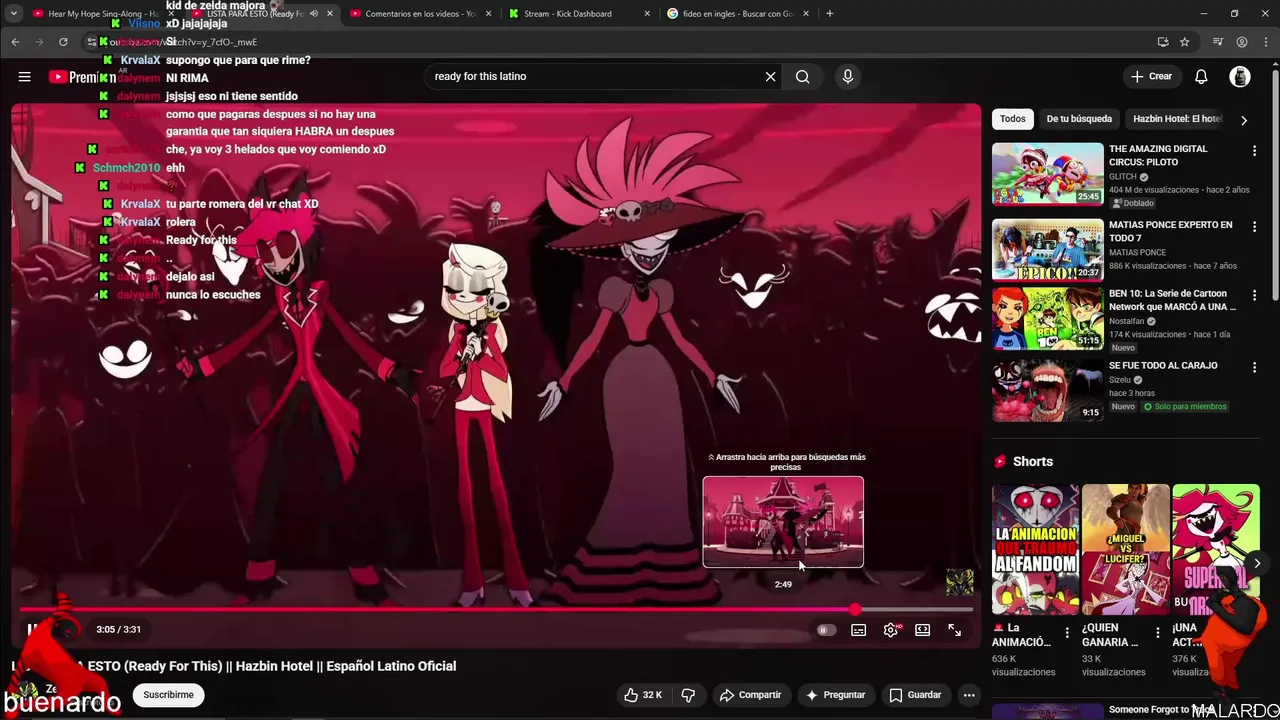Clear the search box with the X icon

[770, 77]
